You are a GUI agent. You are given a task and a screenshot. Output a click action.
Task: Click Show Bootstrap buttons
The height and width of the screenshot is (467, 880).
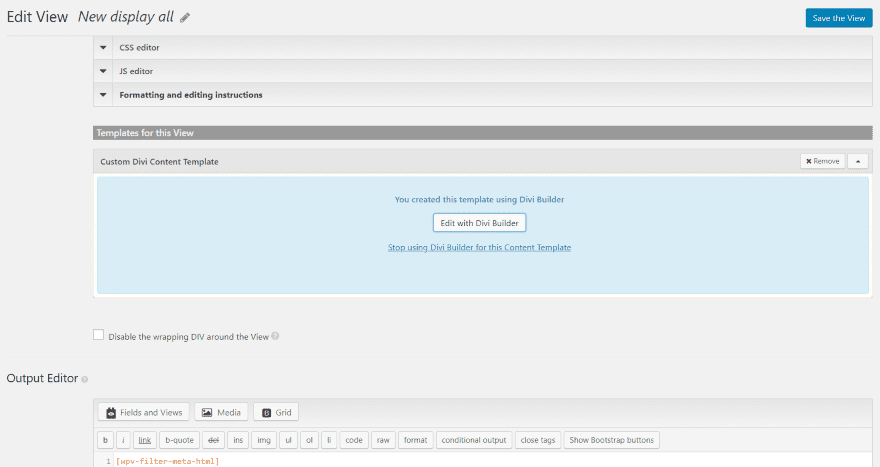(x=611, y=440)
